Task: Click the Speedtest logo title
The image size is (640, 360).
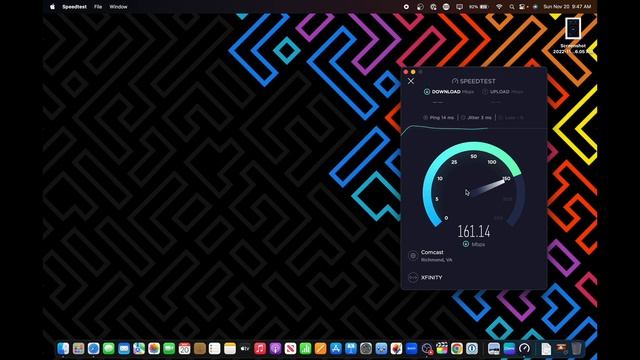Action: 473,81
